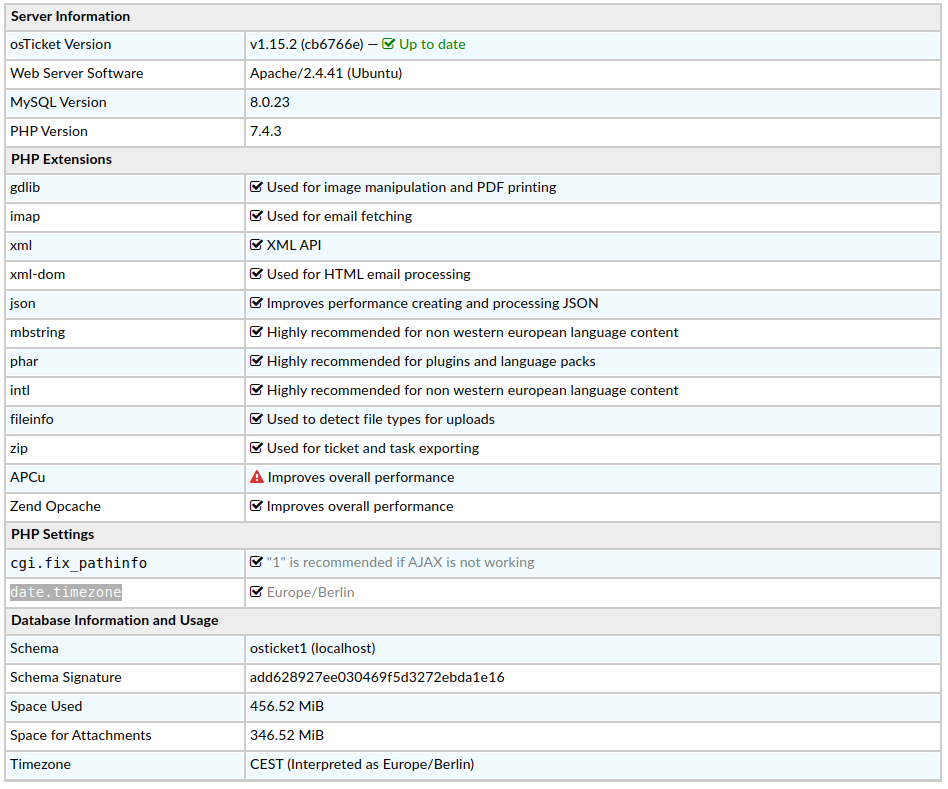
Task: Click the json extension name
Action: [22, 304]
